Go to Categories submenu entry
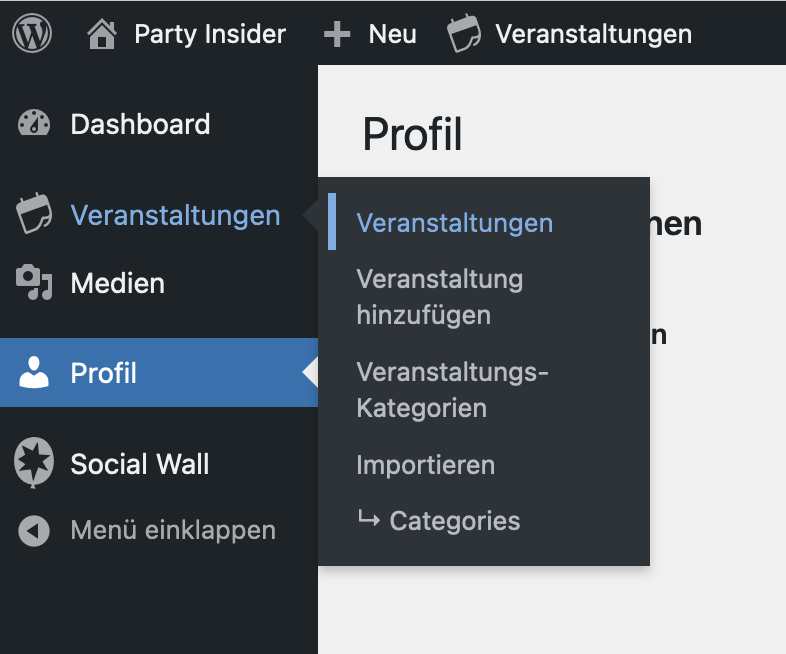Image resolution: width=786 pixels, height=654 pixels. [x=454, y=521]
